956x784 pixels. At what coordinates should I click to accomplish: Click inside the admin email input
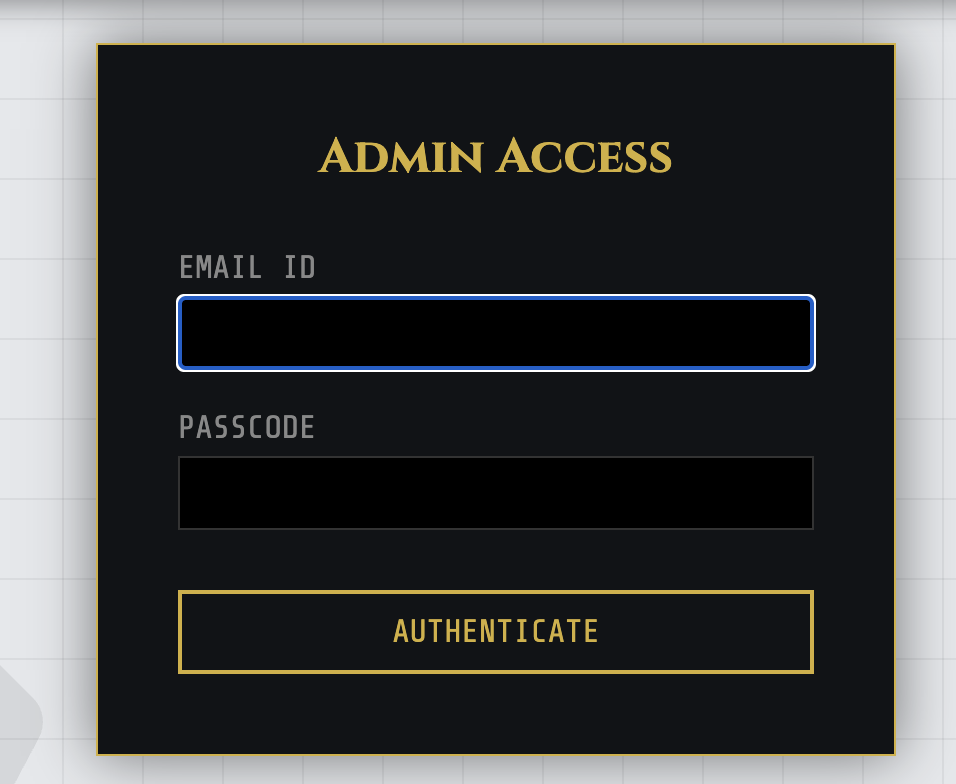click(495, 333)
